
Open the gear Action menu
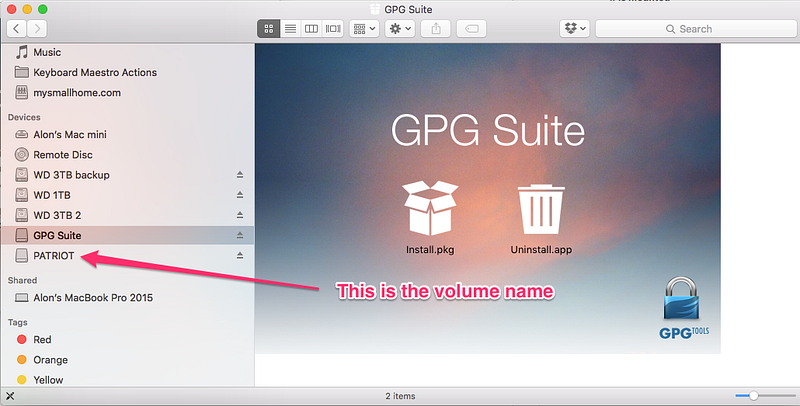click(400, 29)
